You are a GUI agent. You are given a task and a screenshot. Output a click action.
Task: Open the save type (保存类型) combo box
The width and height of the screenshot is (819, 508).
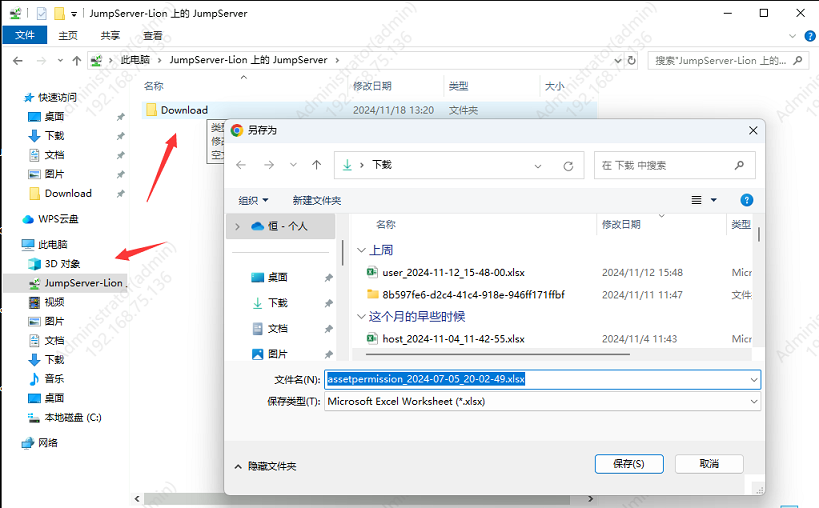tap(542, 401)
